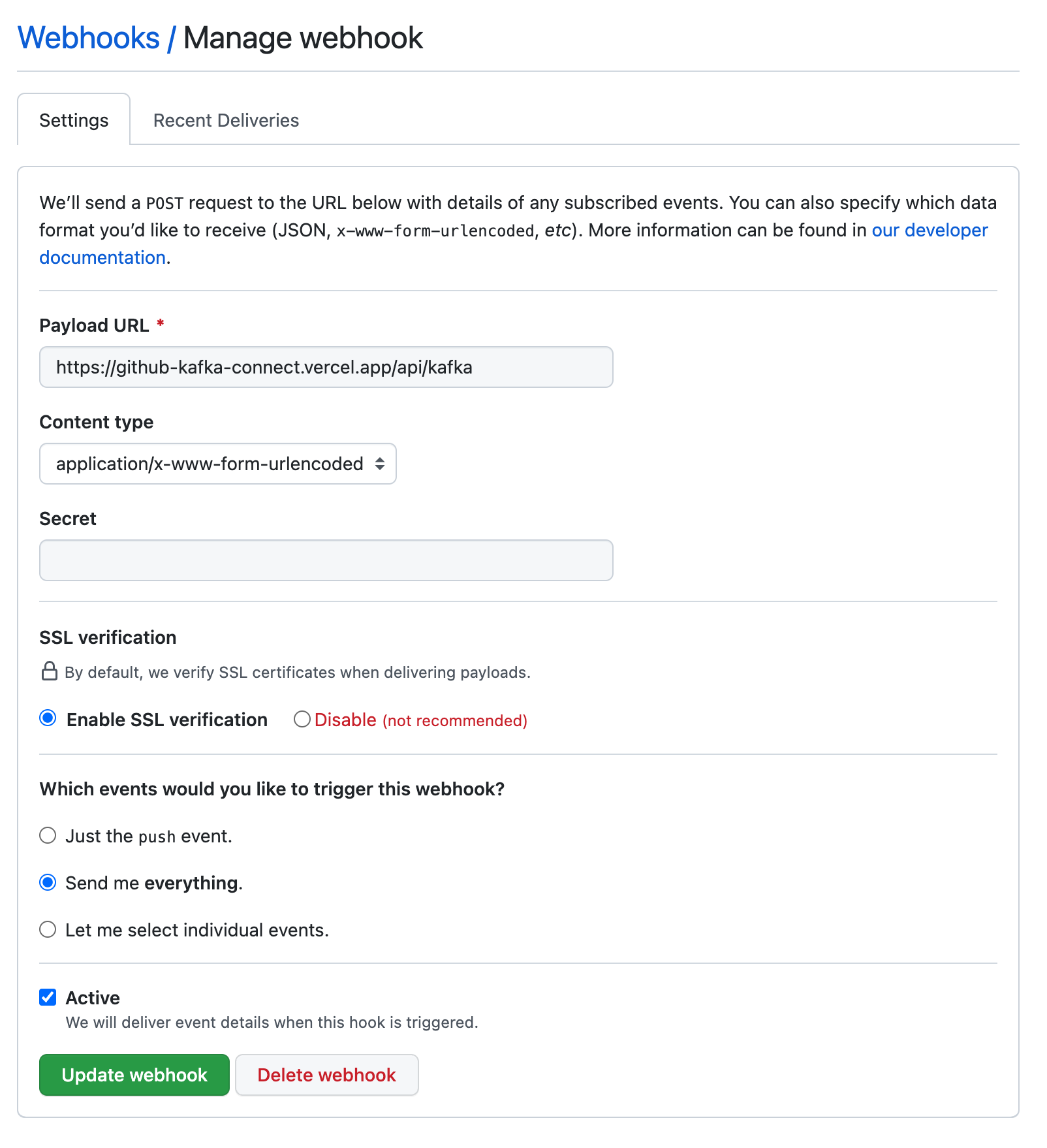
Task: Click inside the Payload URL field
Action: (x=326, y=367)
